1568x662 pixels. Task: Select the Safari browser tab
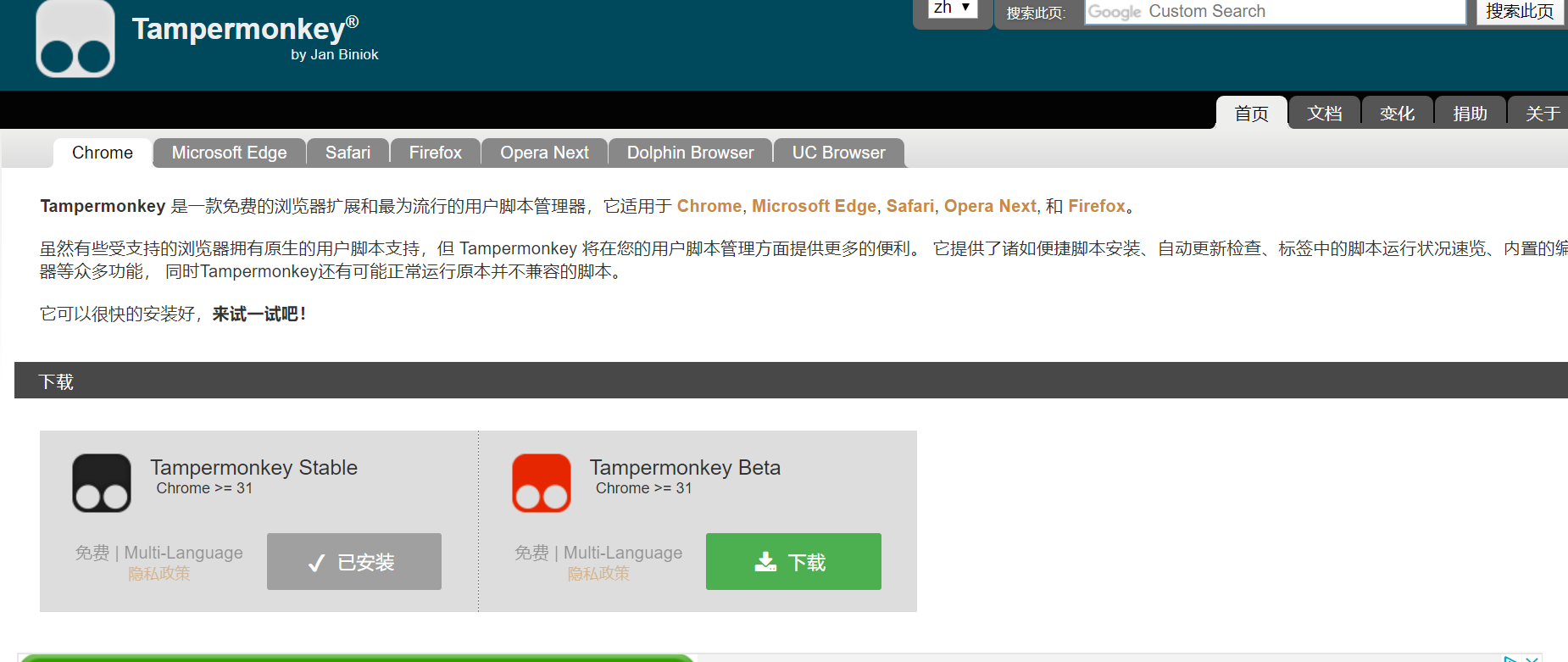[348, 153]
